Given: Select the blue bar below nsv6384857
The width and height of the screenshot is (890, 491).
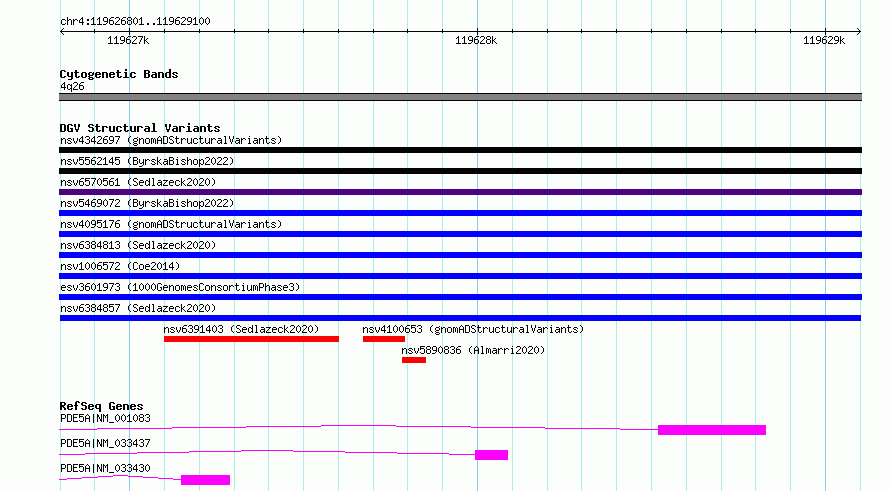Looking at the screenshot, I should pos(460,318).
